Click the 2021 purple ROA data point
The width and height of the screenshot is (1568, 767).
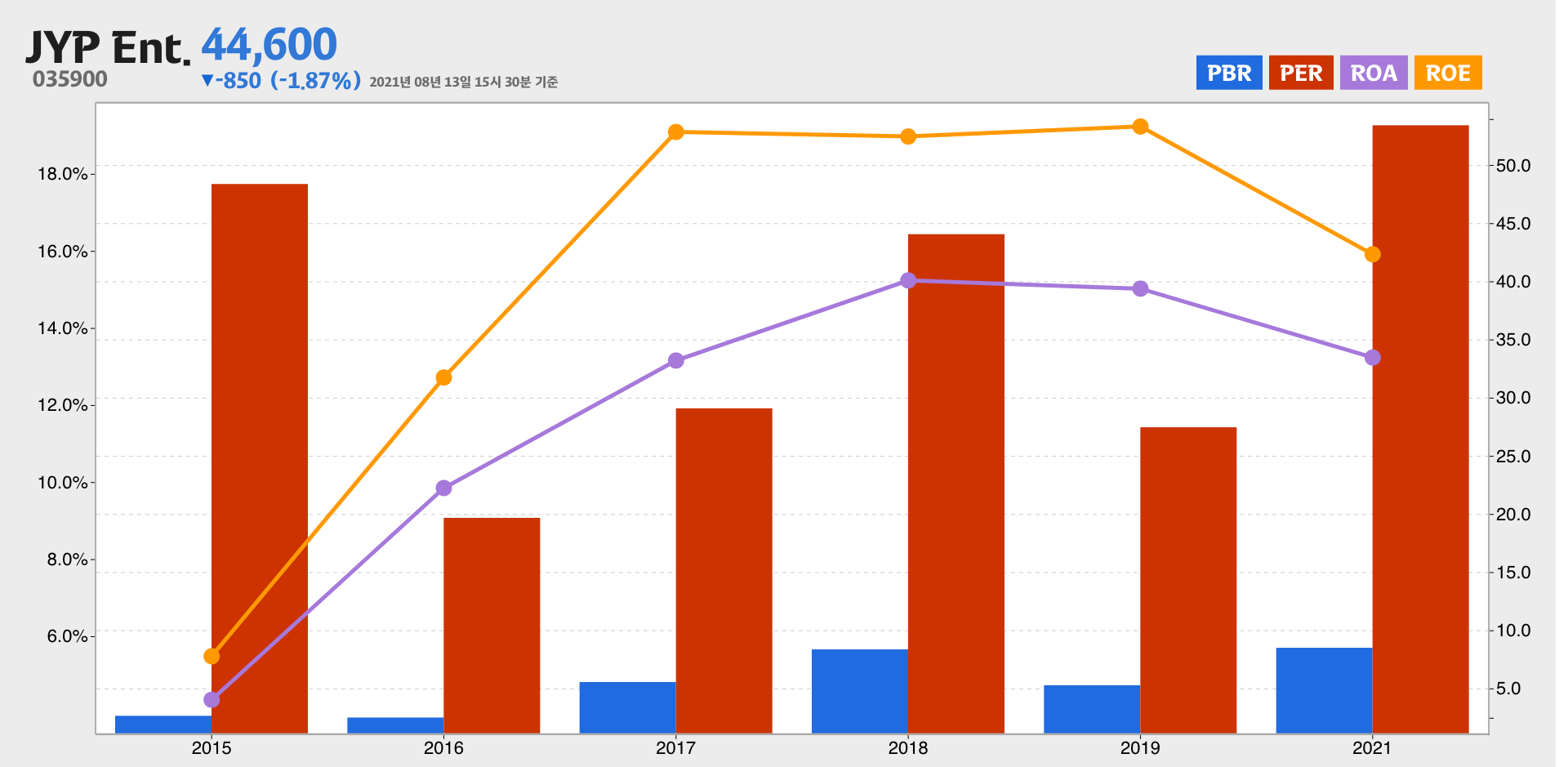[1373, 358]
